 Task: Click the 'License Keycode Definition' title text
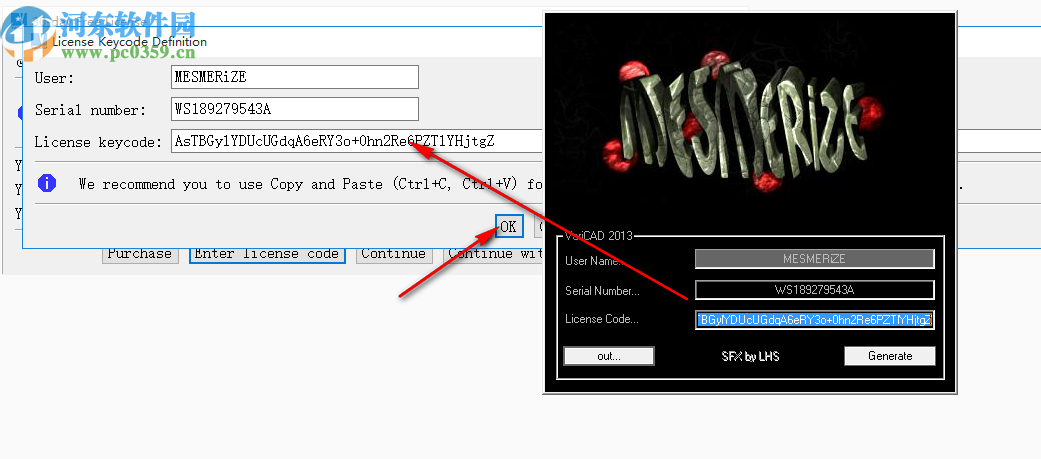[130, 42]
